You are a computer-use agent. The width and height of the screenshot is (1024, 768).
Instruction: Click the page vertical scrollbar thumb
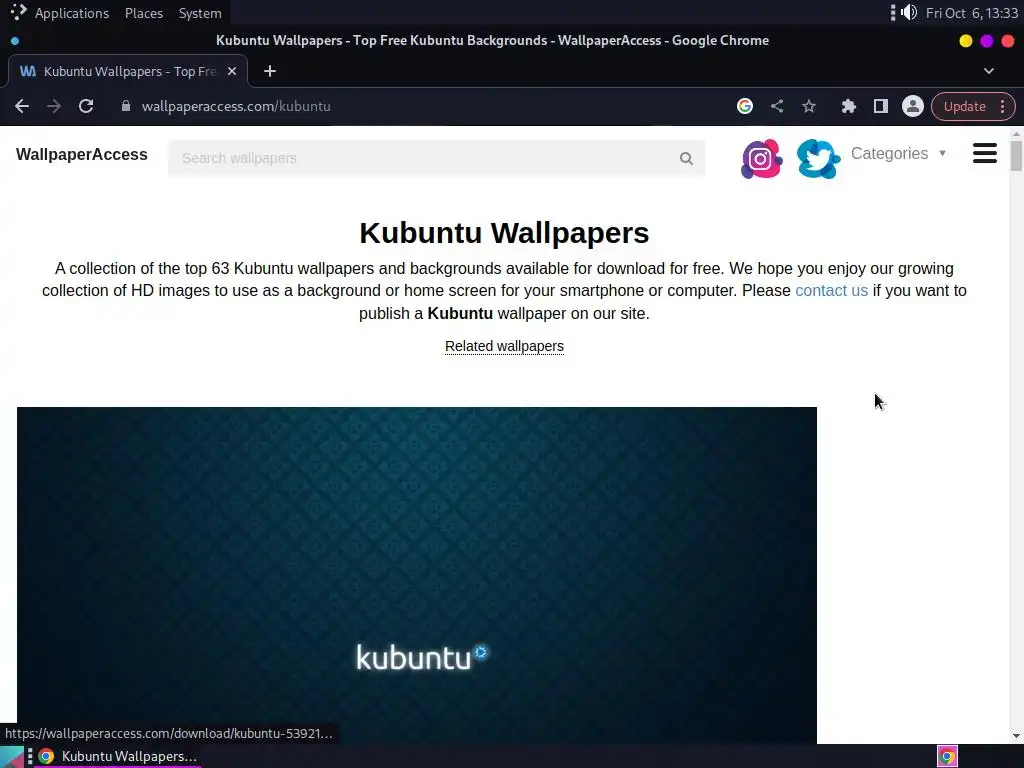pos(1016,155)
